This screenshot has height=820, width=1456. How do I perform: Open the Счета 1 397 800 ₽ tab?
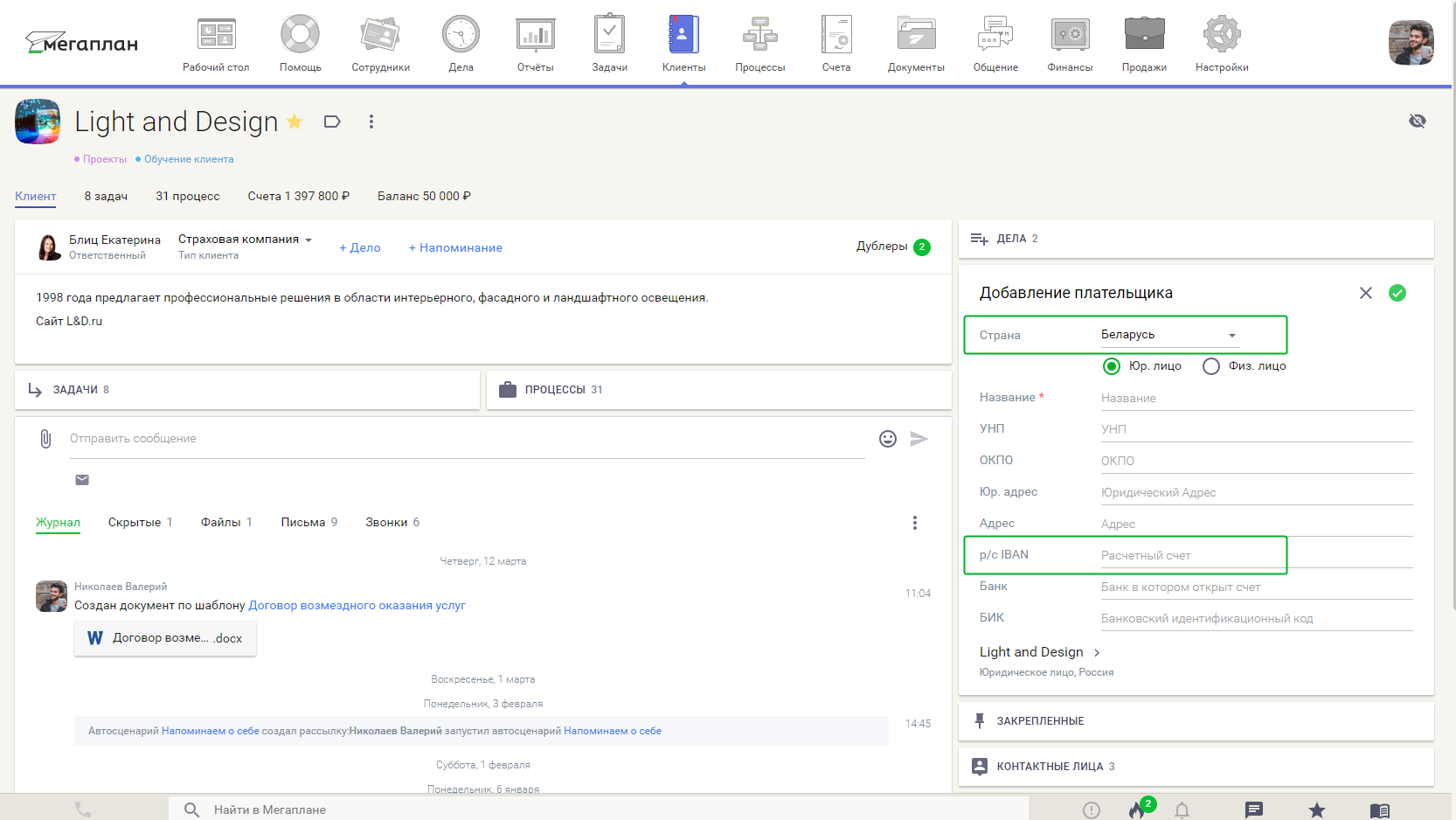click(x=298, y=196)
